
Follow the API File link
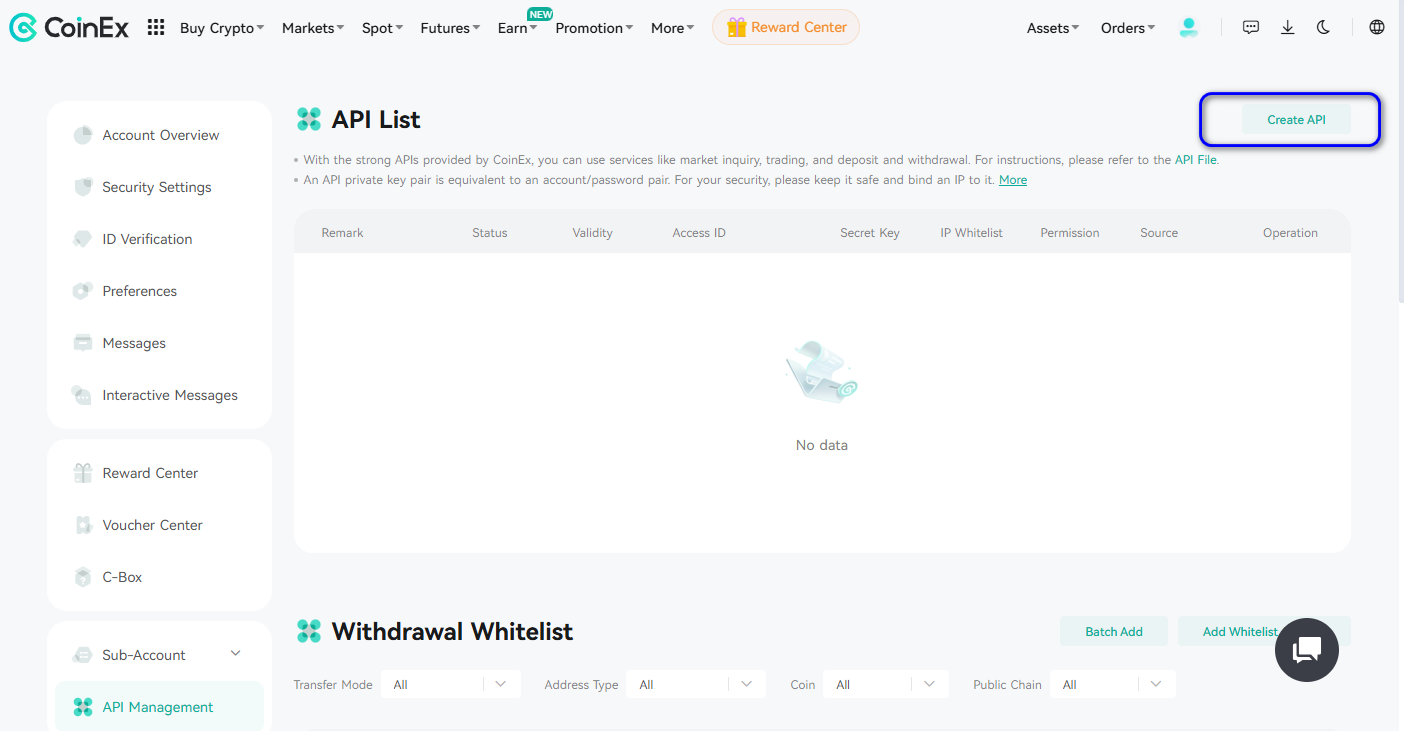1195,160
